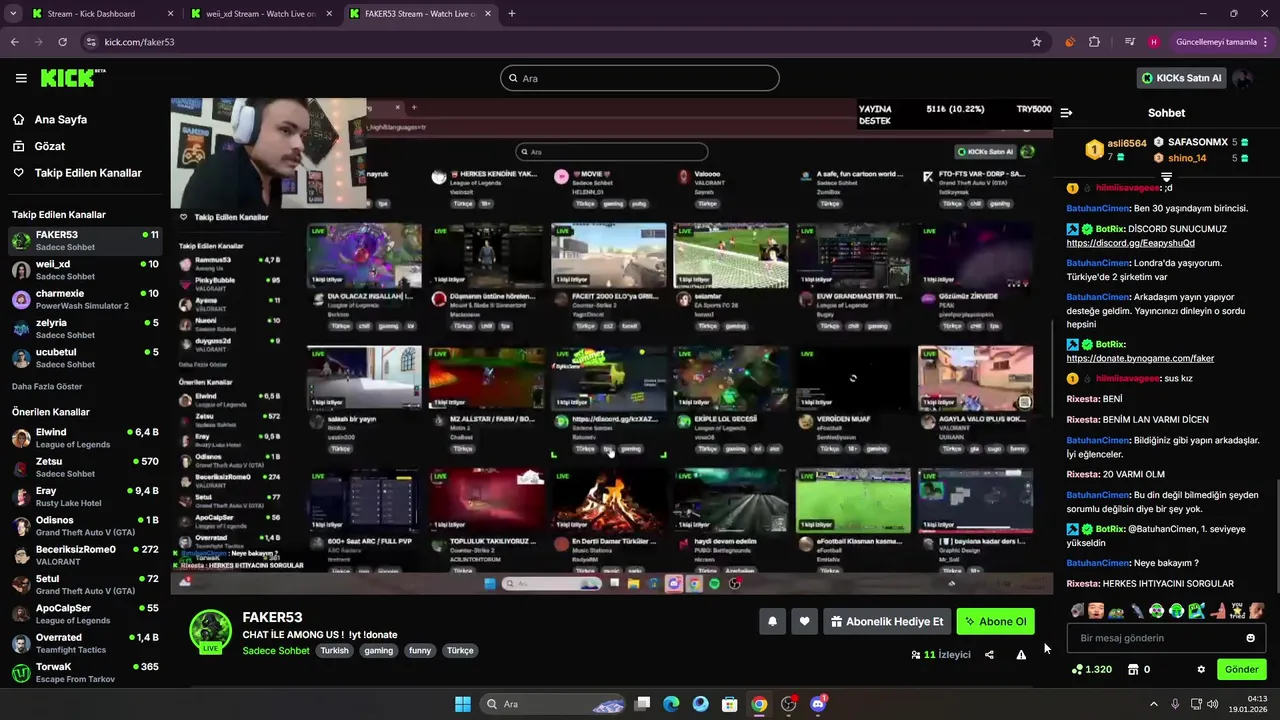1280x720 pixels.
Task: Click username Rixesta on the 'BENİ' chat message
Action: pyautogui.click(x=1083, y=398)
